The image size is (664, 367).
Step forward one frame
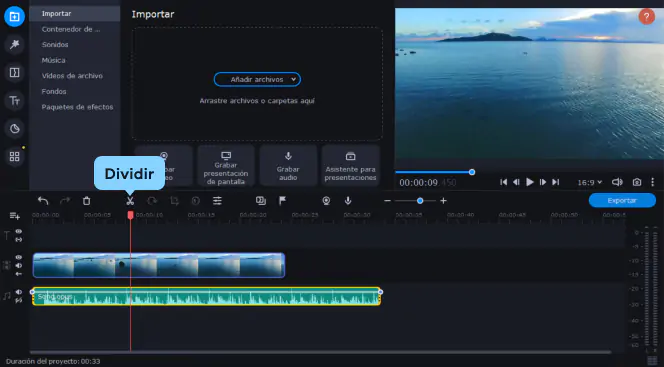tap(543, 182)
